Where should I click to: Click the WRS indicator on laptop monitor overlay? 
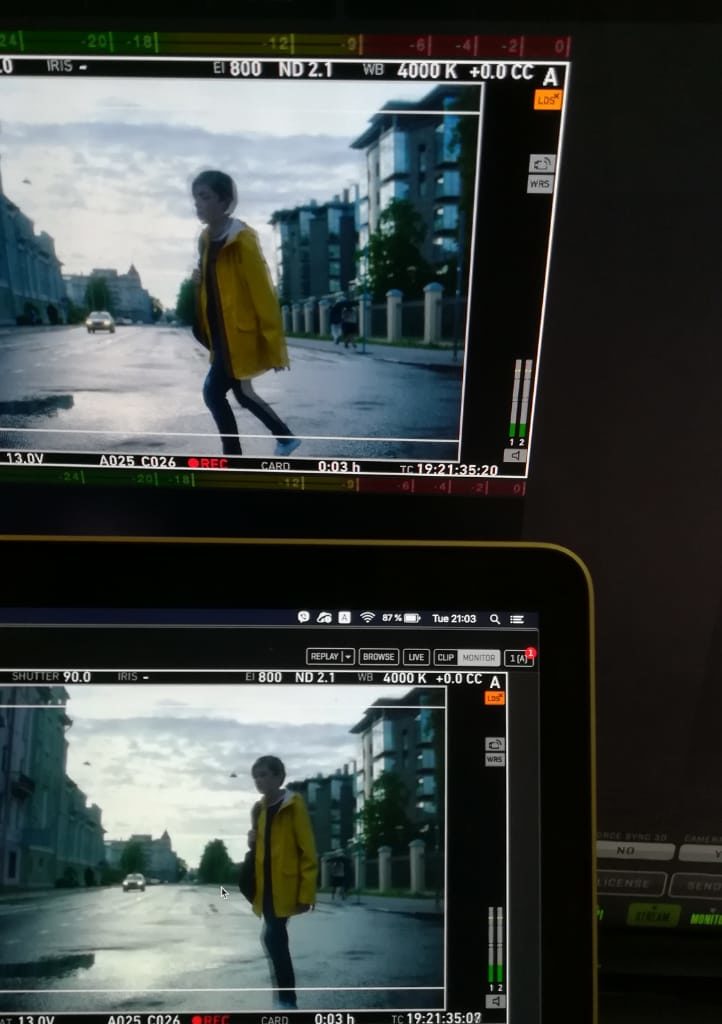[494, 760]
